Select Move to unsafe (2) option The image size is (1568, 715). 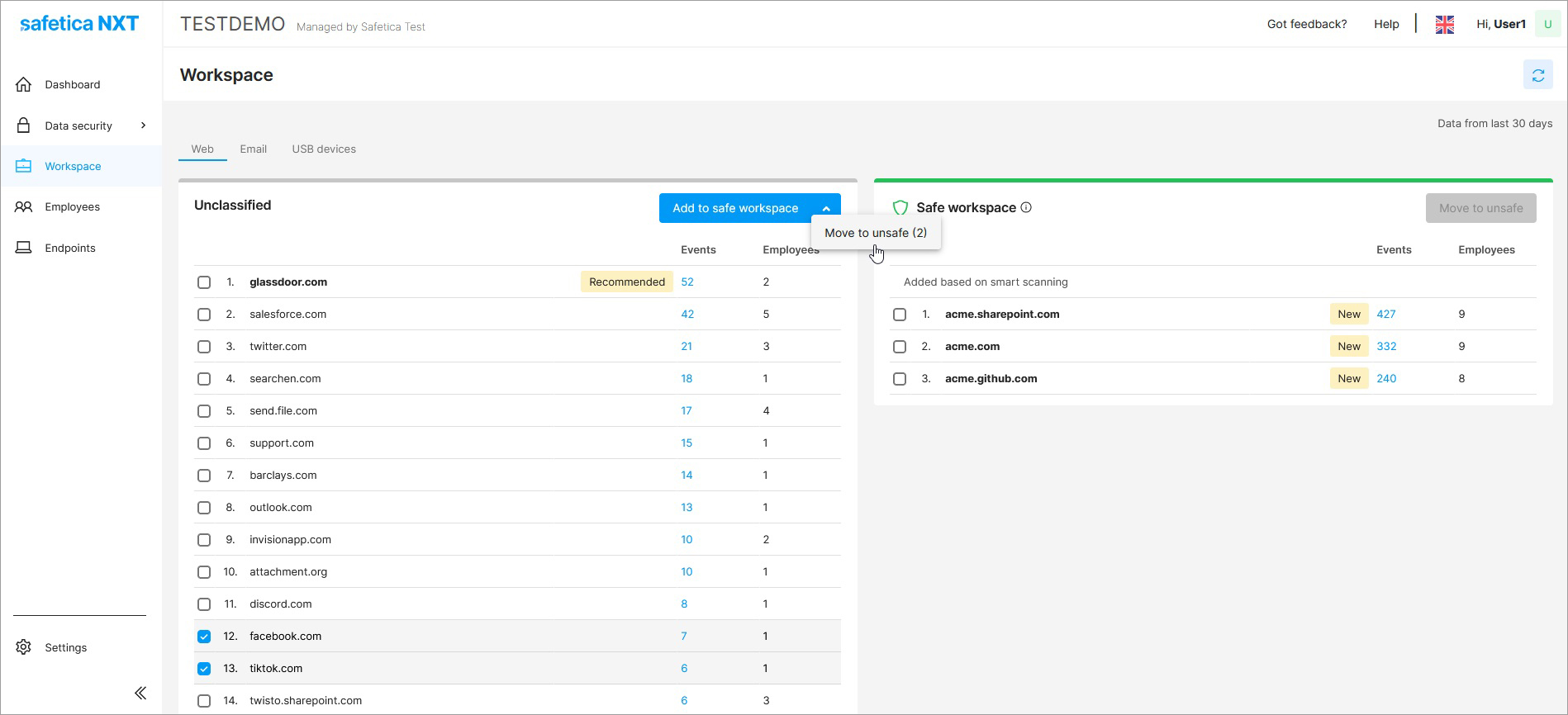[876, 233]
